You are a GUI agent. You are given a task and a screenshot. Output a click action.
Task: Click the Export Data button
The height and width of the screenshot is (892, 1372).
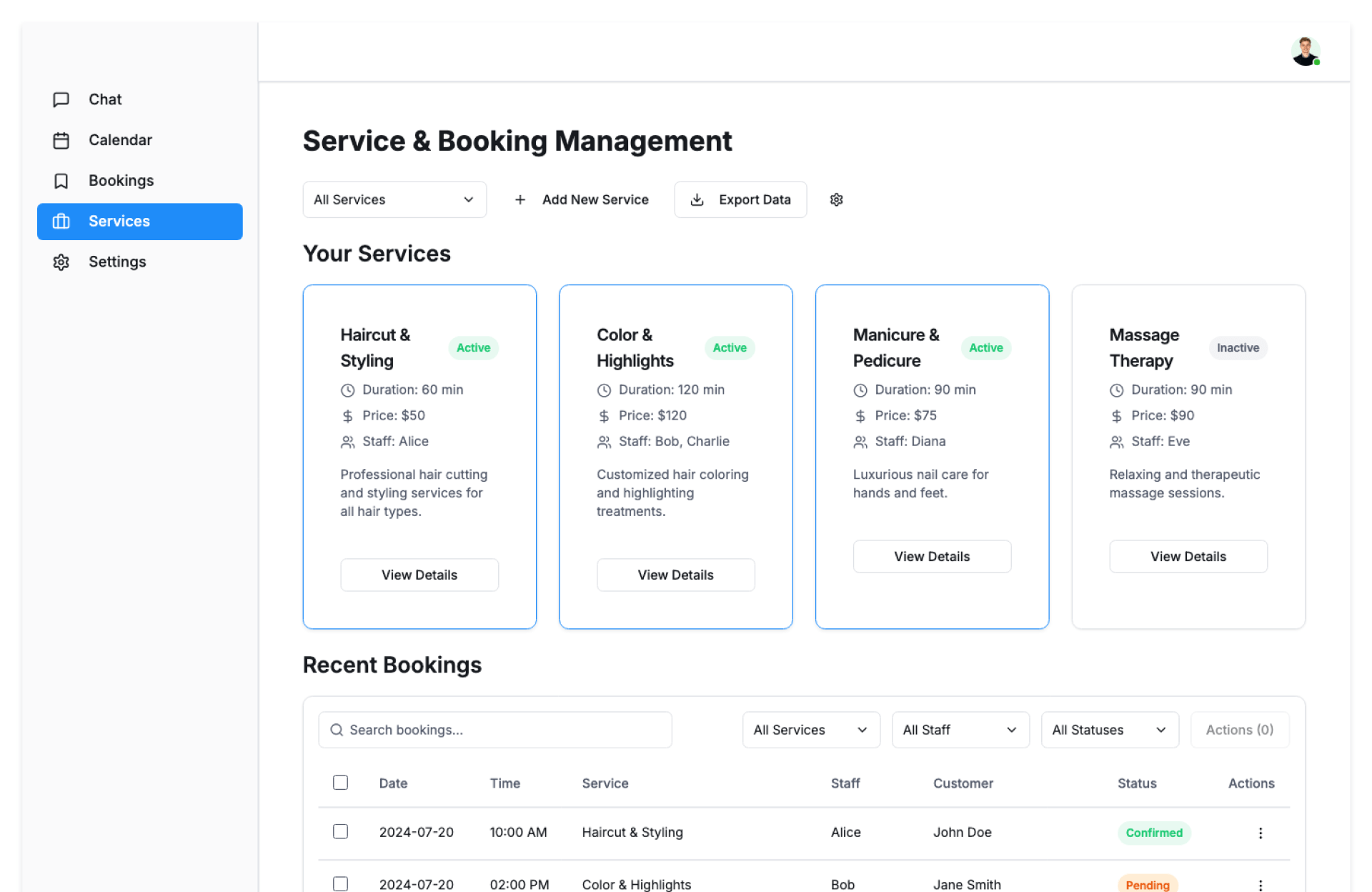(740, 199)
